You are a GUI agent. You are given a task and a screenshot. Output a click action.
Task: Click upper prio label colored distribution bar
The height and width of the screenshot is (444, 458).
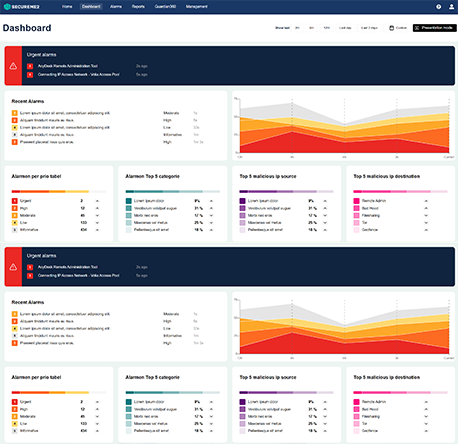(59, 191)
